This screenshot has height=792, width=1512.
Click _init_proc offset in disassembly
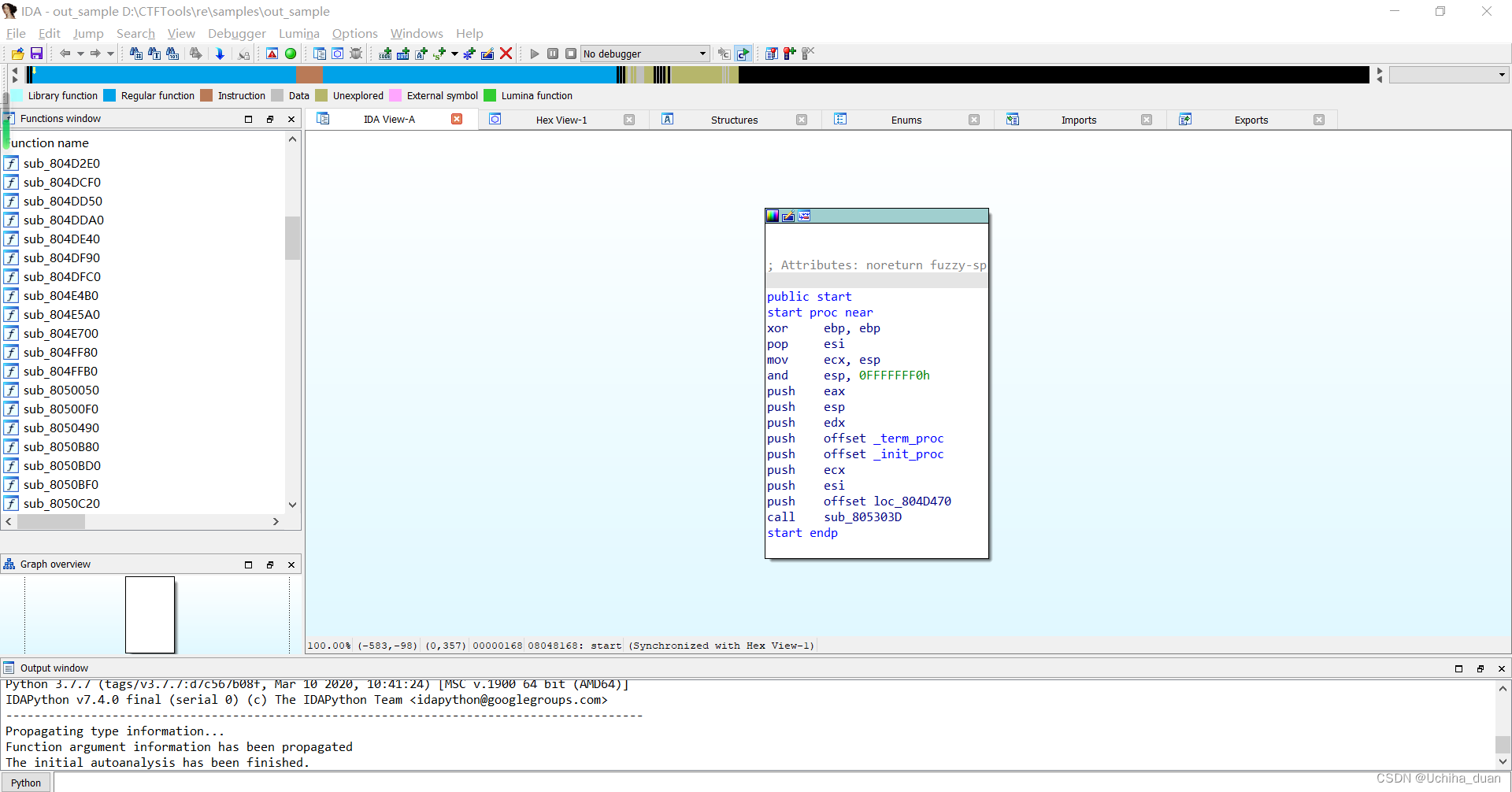908,453
